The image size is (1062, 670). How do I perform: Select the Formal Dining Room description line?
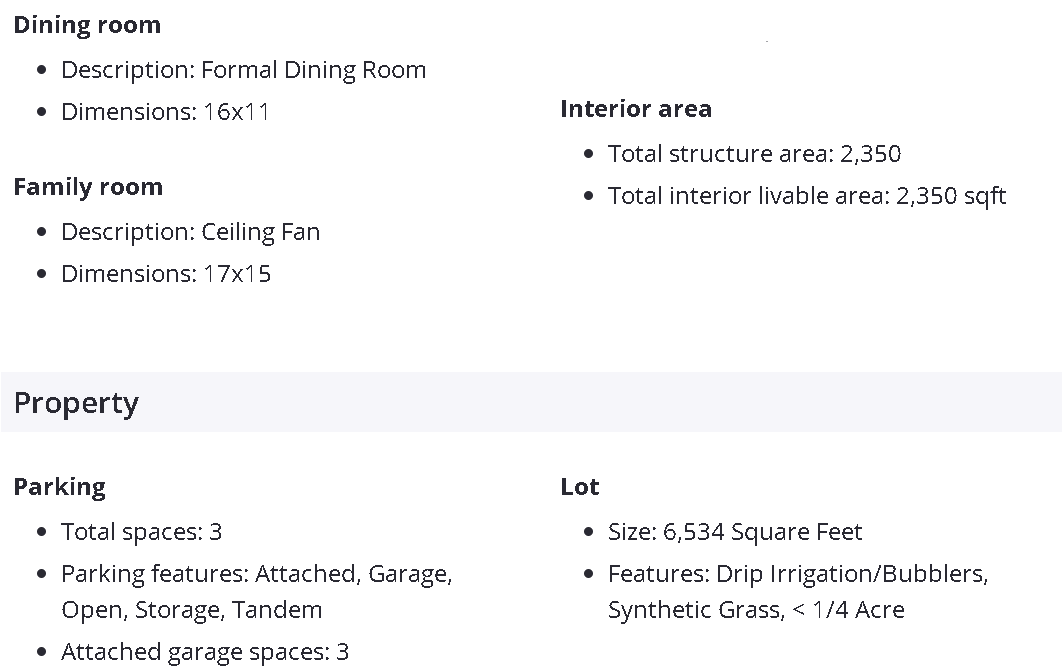tap(243, 70)
